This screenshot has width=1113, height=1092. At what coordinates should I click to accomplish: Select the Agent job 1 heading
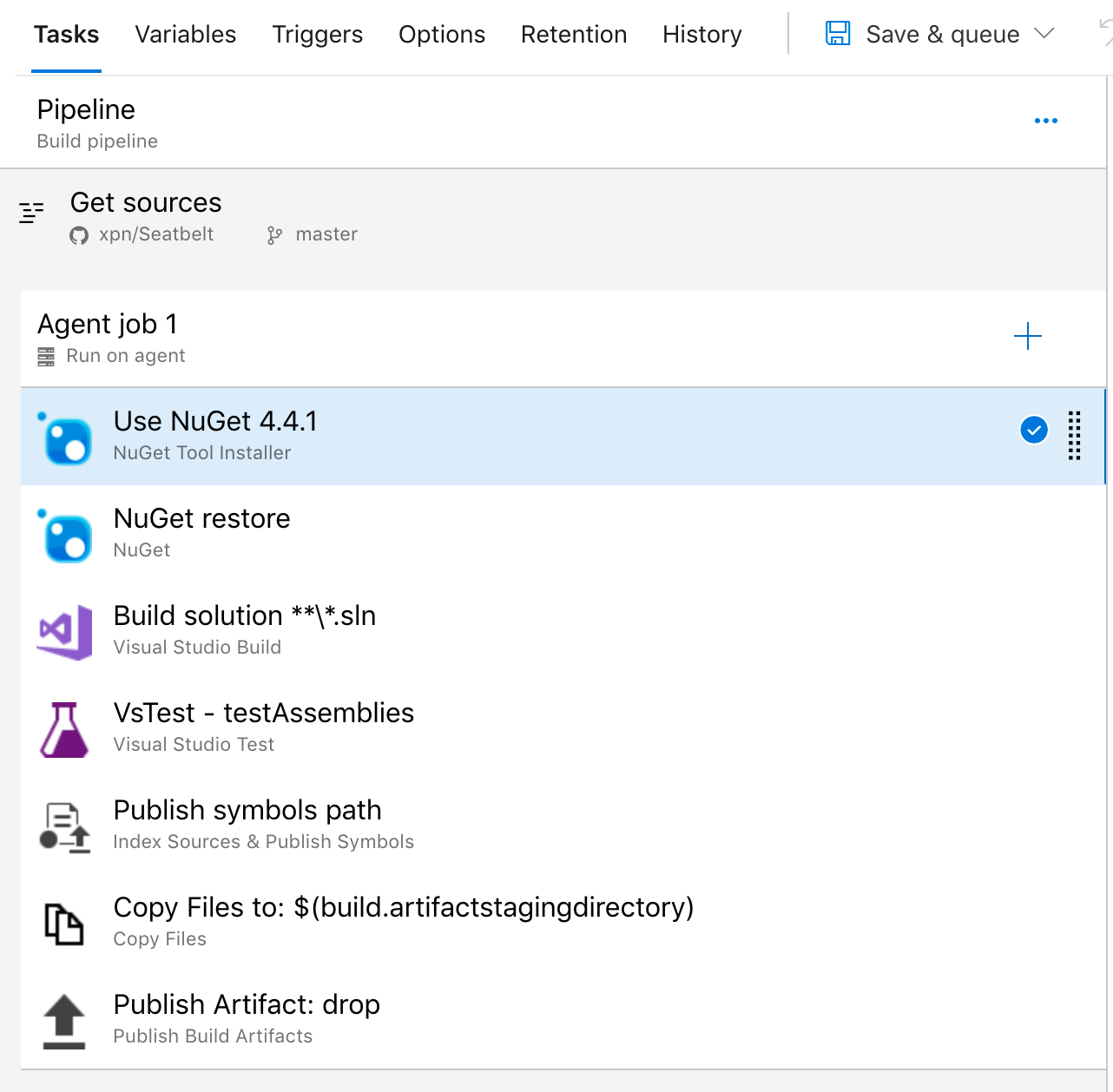[108, 324]
